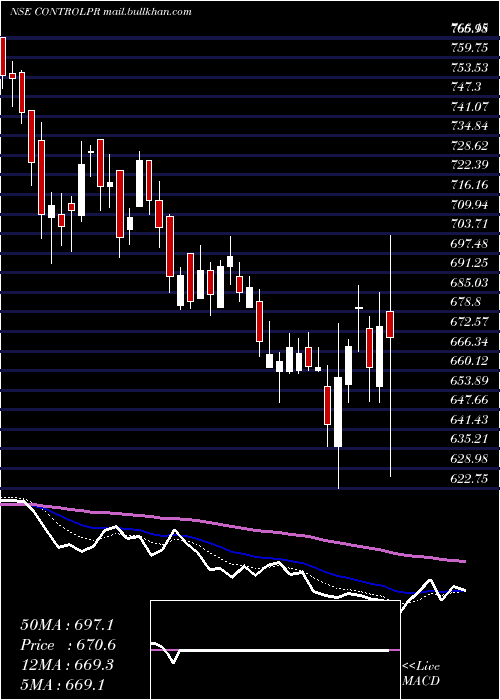Select the 697.48 price axis label

coord(469,243)
